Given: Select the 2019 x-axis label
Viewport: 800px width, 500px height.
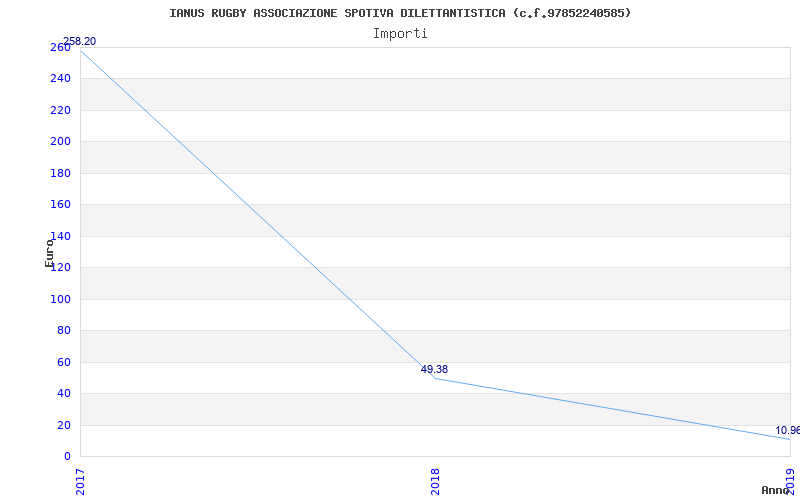Looking at the screenshot, I should pos(790,482).
